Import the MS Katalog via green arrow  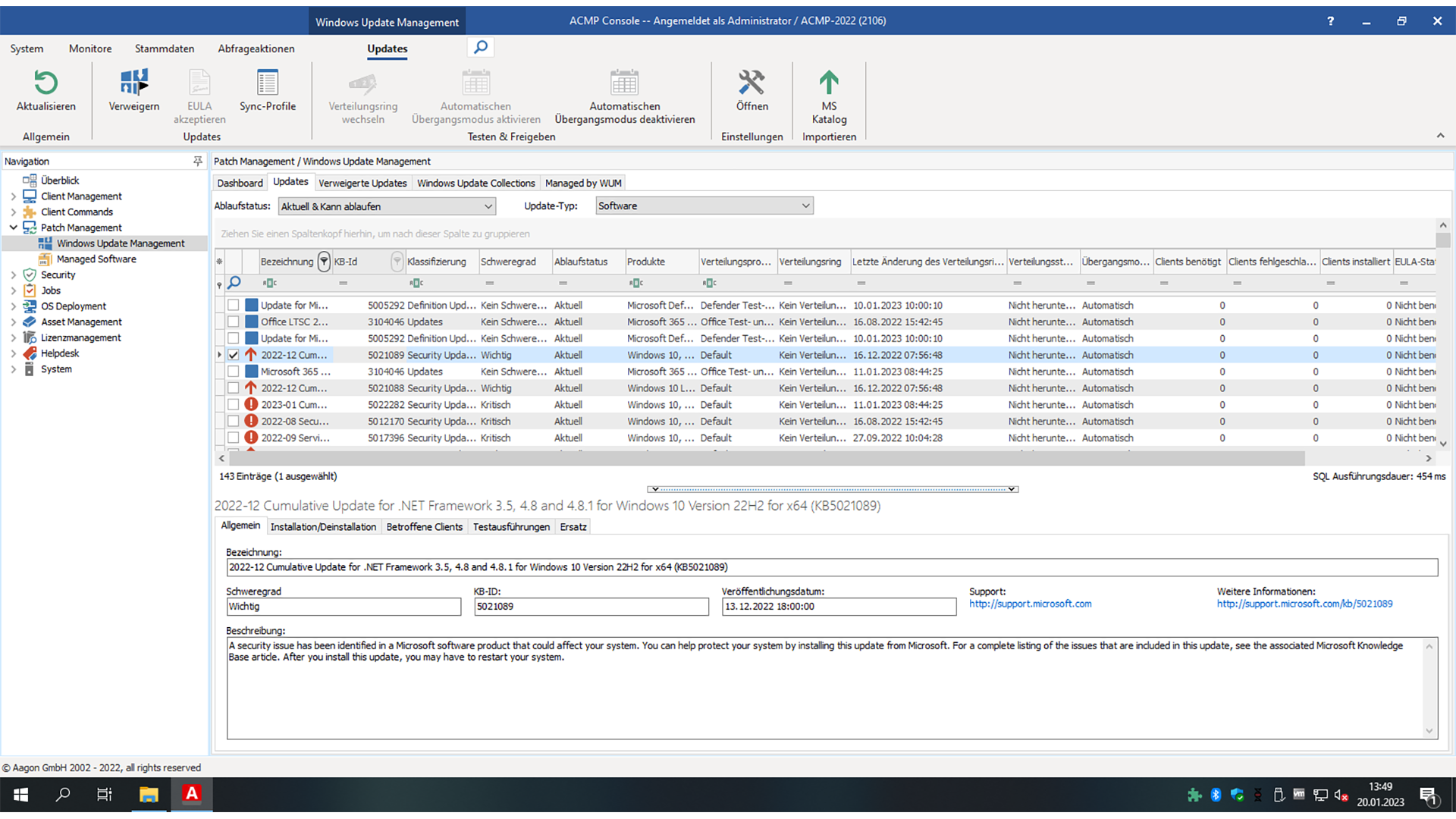point(829,82)
